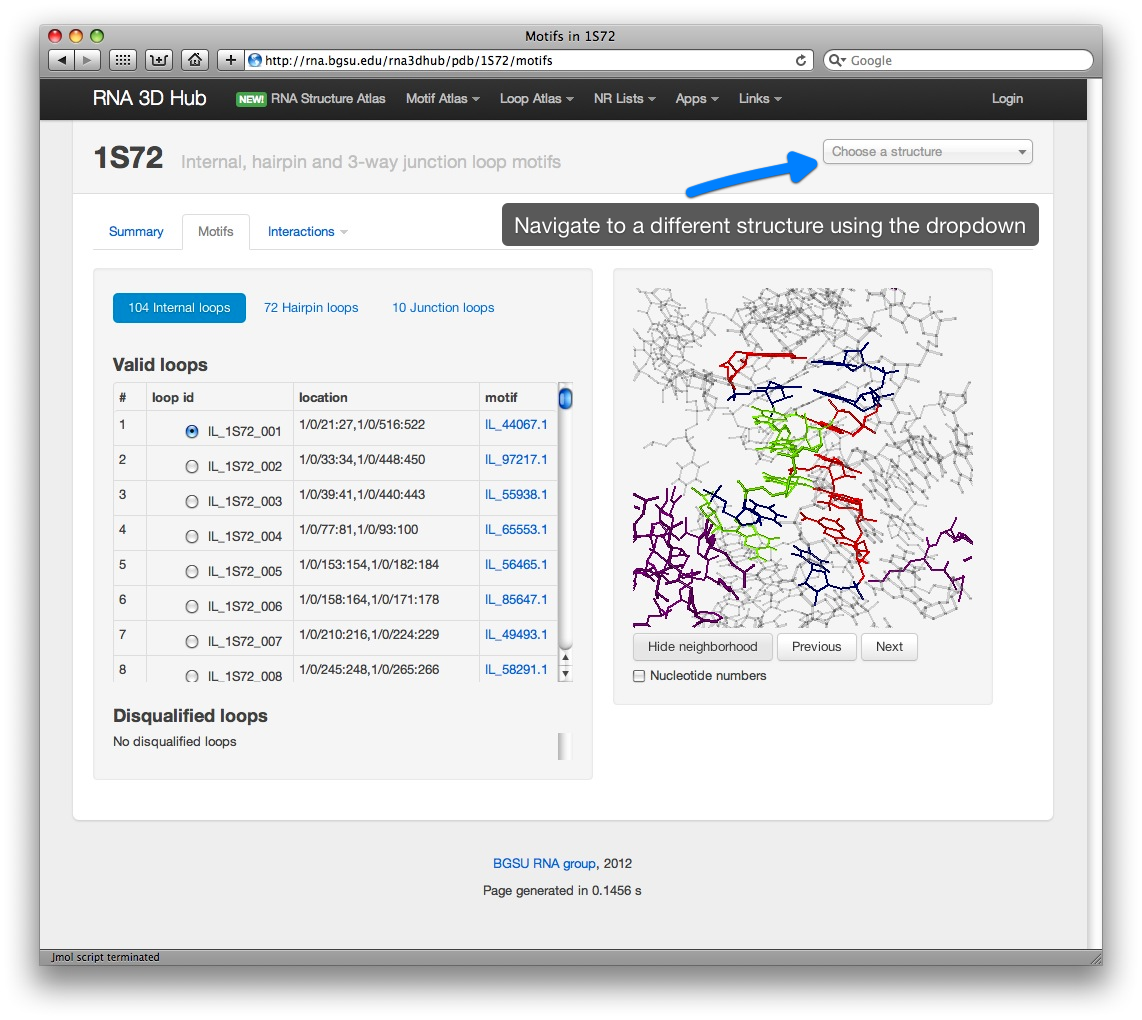1142x1020 pixels.
Task: Select the IL_1S72_002 loop radio button
Action: click(x=192, y=466)
